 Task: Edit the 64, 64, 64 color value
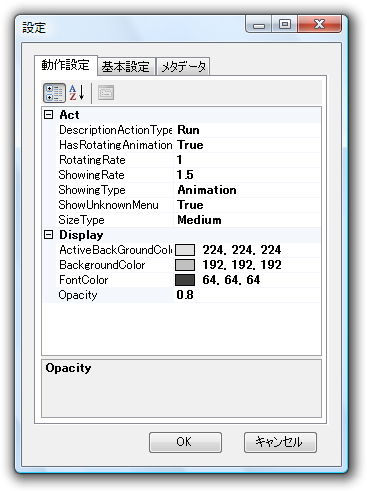click(x=231, y=280)
